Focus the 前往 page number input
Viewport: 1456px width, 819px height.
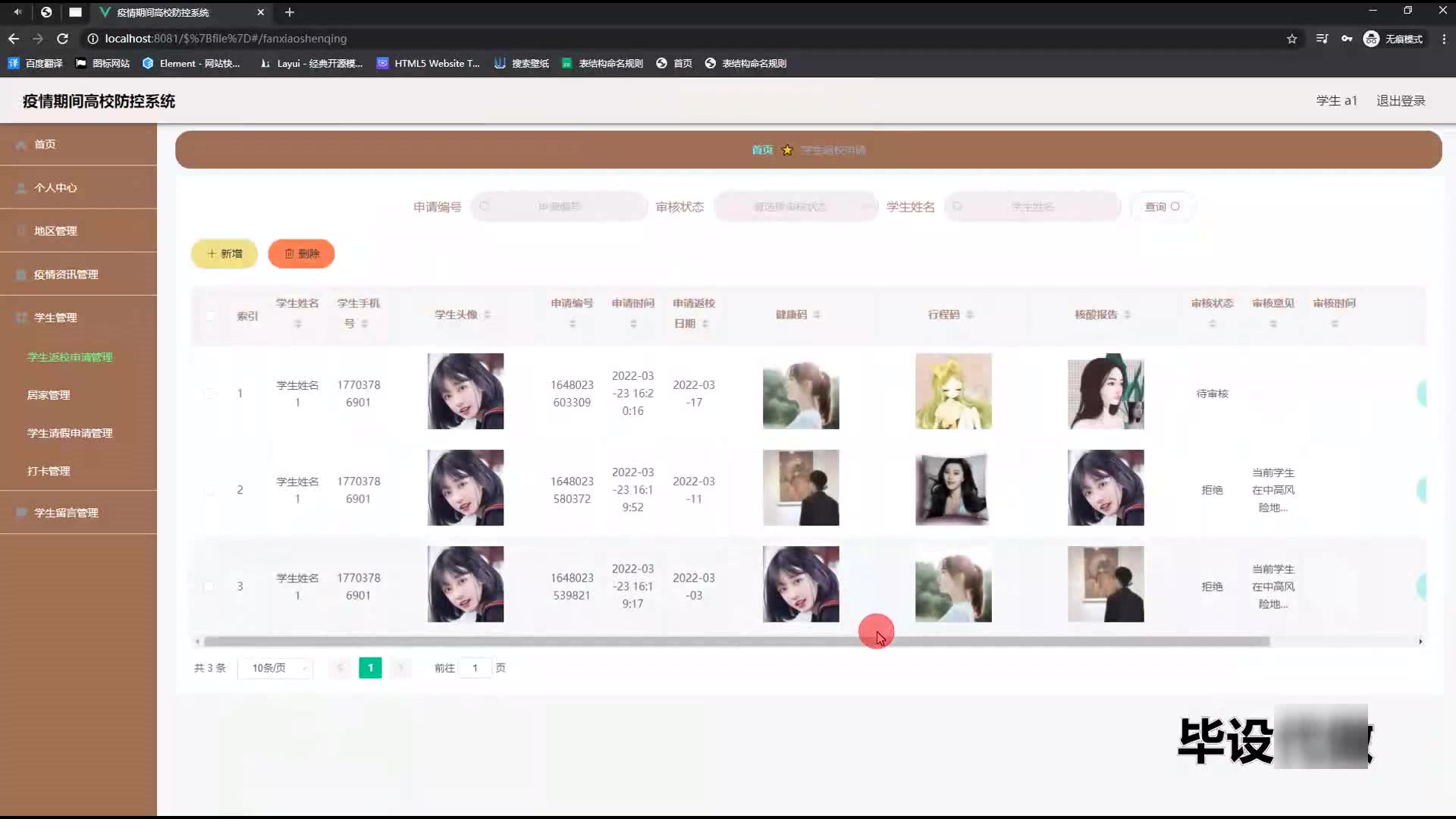pos(475,668)
